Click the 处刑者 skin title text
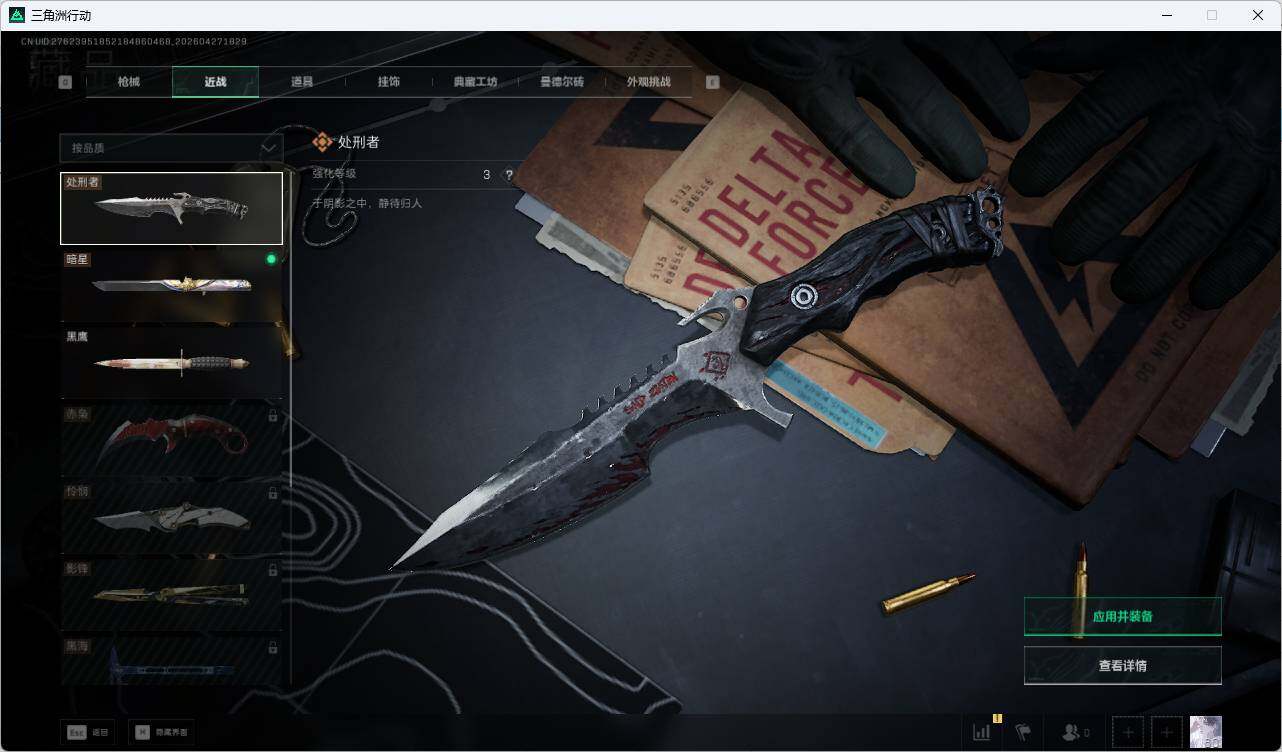Image resolution: width=1282 pixels, height=752 pixels. click(x=359, y=142)
